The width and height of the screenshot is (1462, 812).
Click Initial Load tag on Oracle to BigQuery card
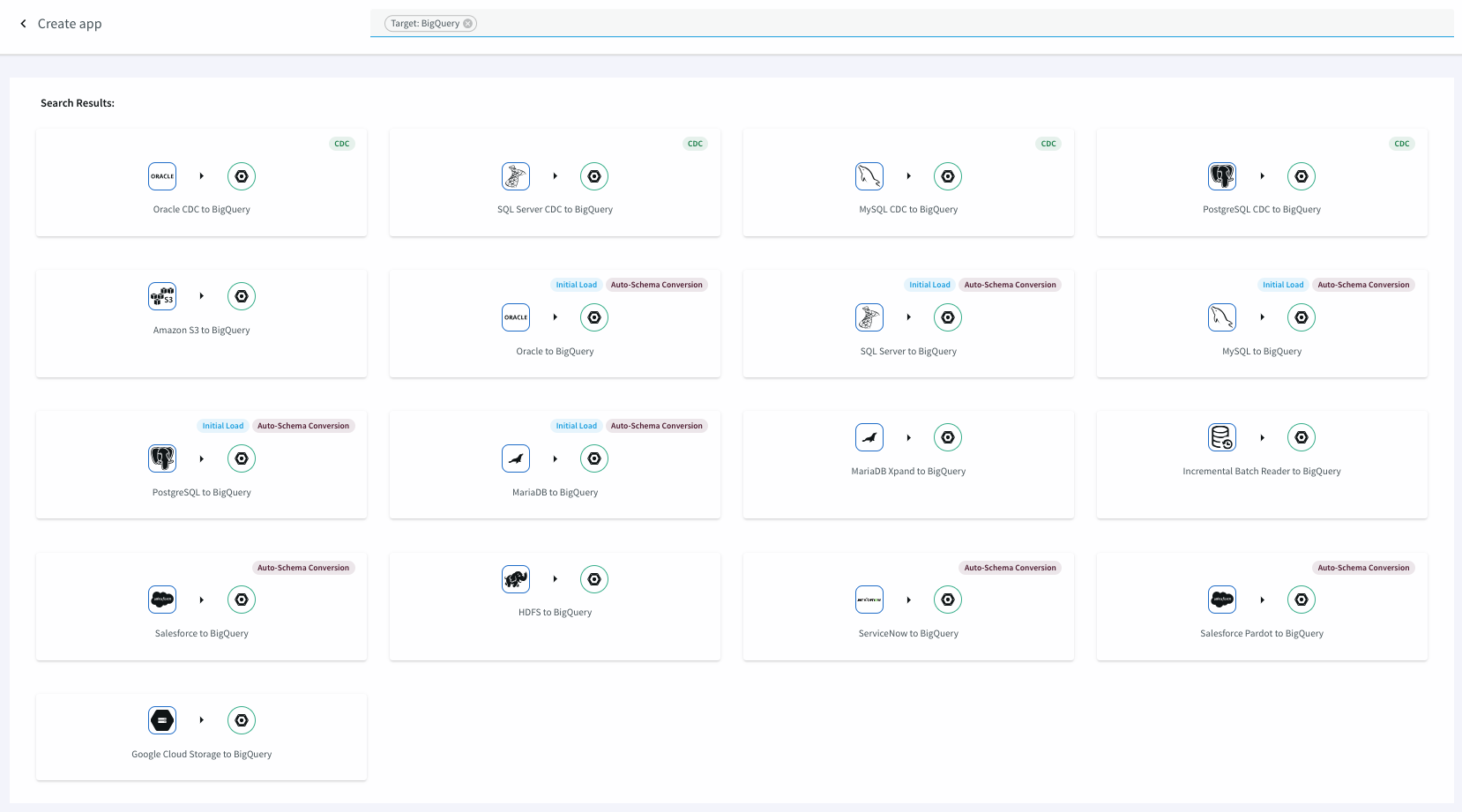(x=576, y=285)
